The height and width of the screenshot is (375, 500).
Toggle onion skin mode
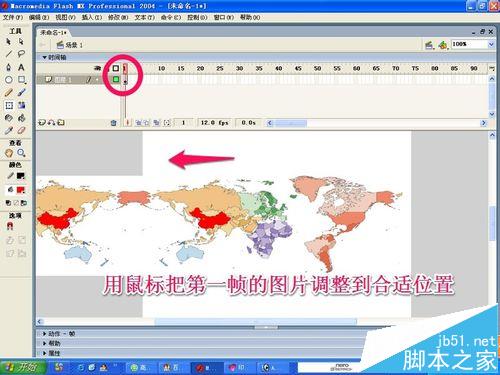tap(138, 123)
